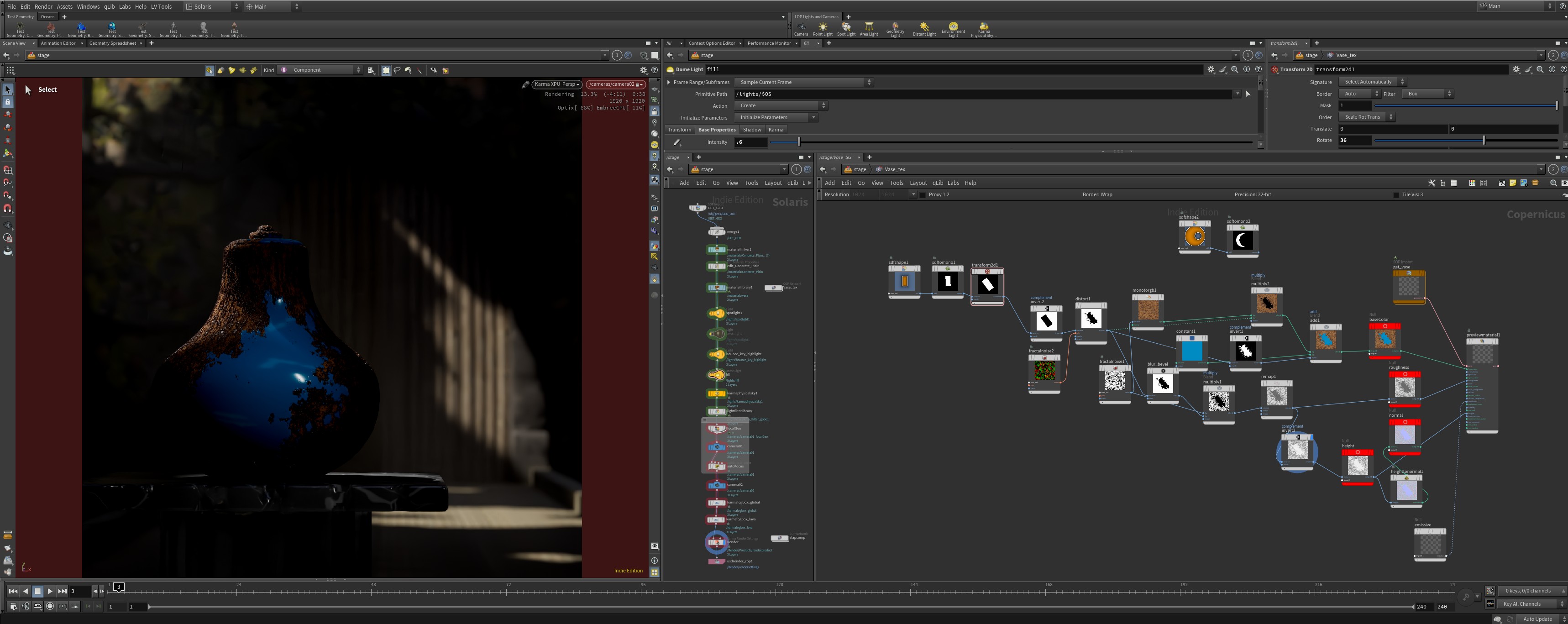Image resolution: width=1568 pixels, height=624 pixels.
Task: Open the Kind Component dropdown
Action: tap(321, 70)
